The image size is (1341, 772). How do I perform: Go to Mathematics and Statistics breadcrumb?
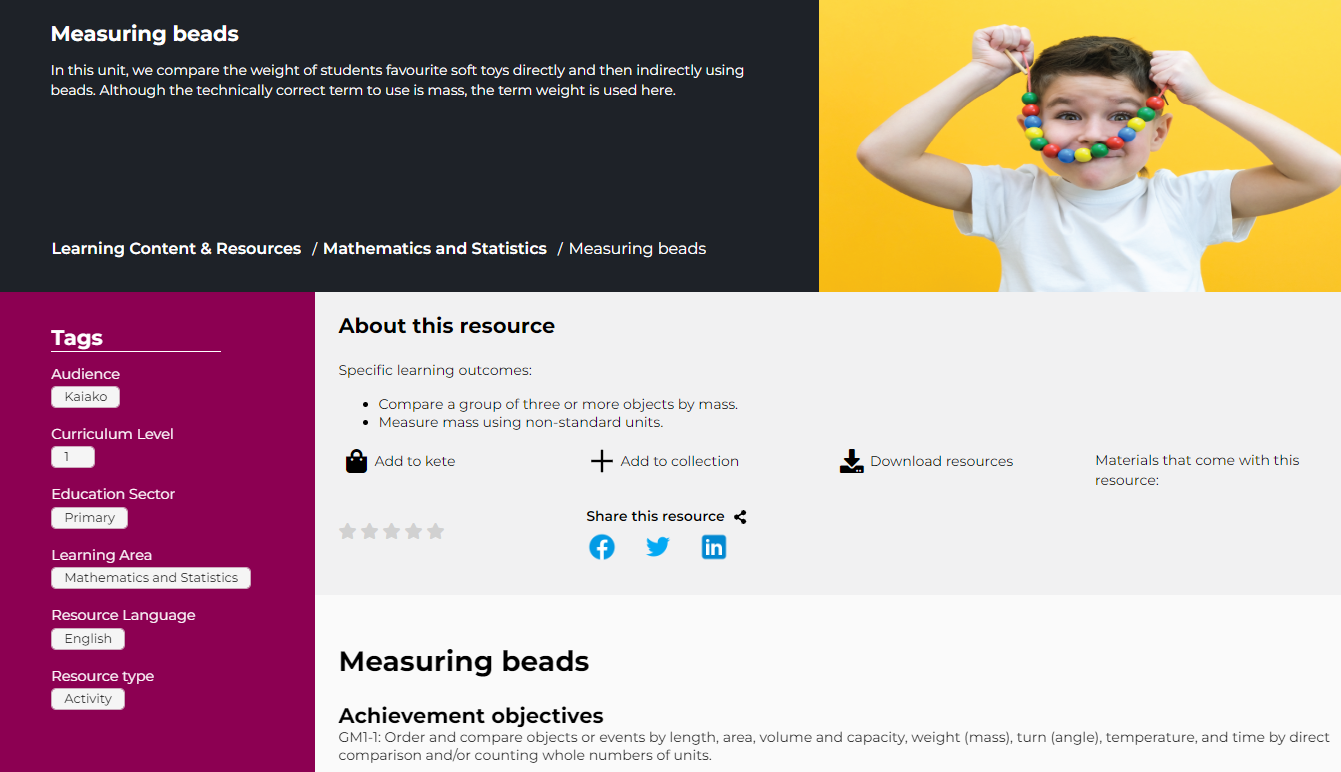(x=435, y=248)
